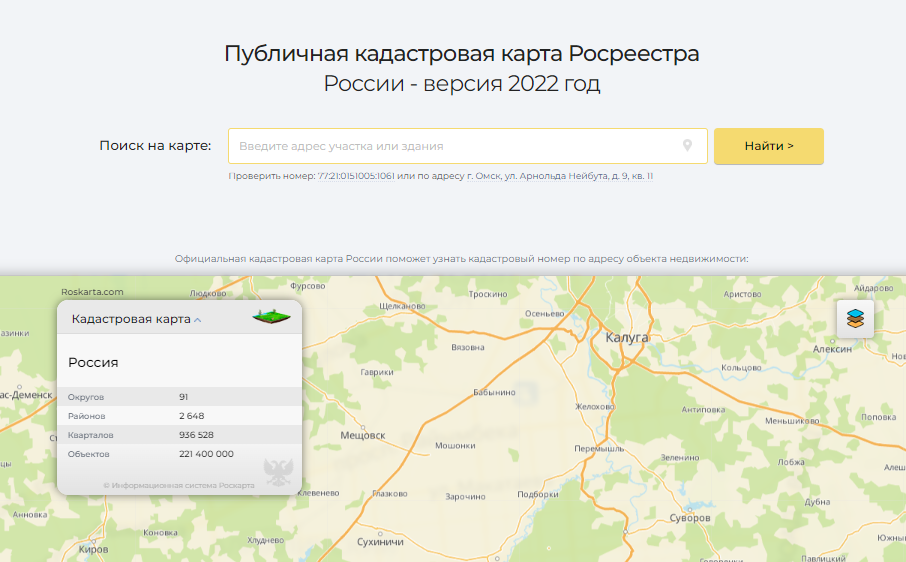Click Сухиничи town label on map
Image resolution: width=906 pixels, height=562 pixels.
[380, 542]
